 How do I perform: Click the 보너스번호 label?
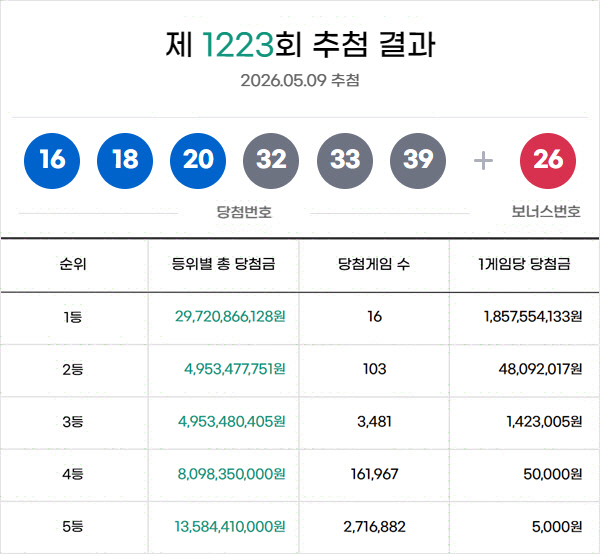pos(546,211)
